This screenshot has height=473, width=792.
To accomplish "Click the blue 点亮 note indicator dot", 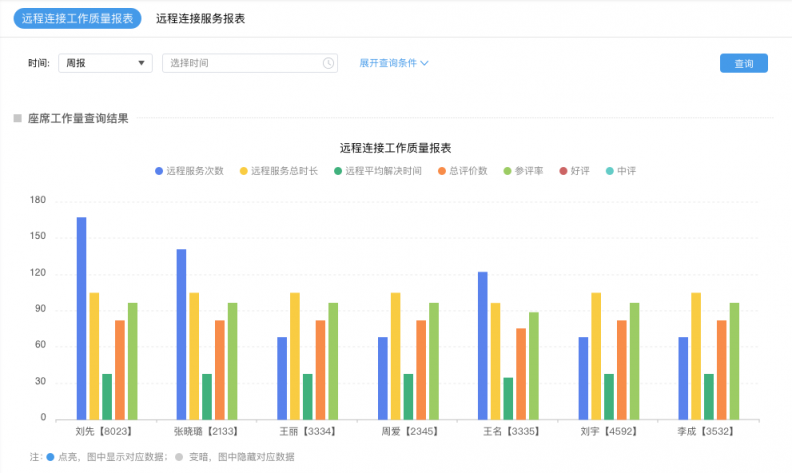I will click(50, 457).
